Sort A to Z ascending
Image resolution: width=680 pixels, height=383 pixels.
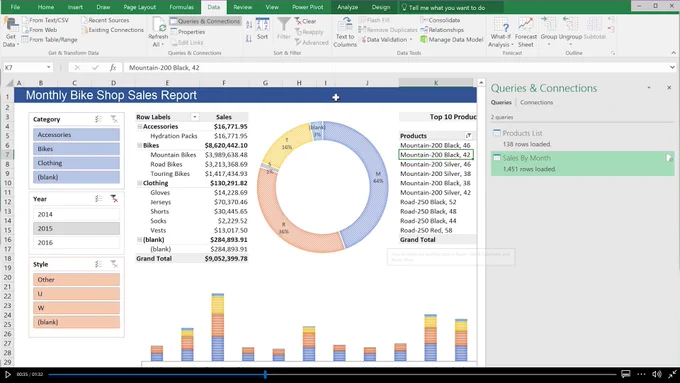click(249, 25)
